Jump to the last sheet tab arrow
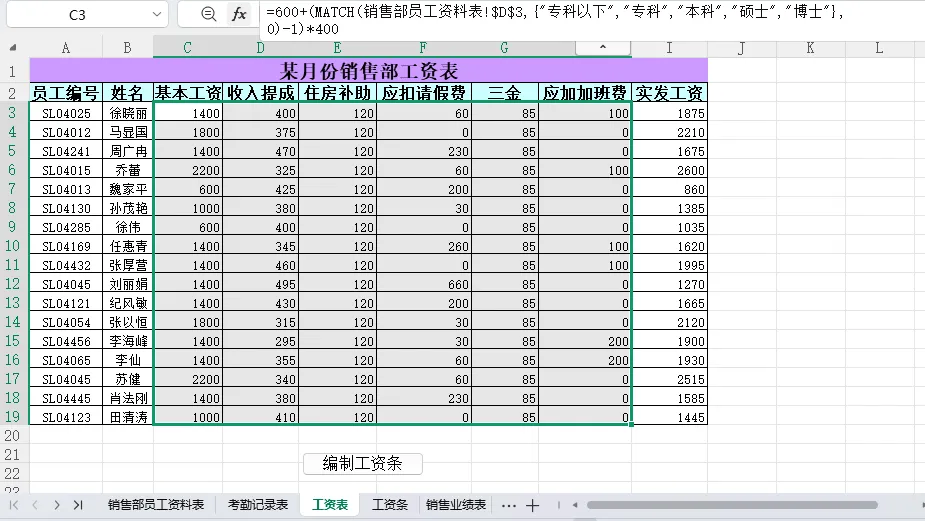Screen dimensions: 925x521 [x=78, y=505]
